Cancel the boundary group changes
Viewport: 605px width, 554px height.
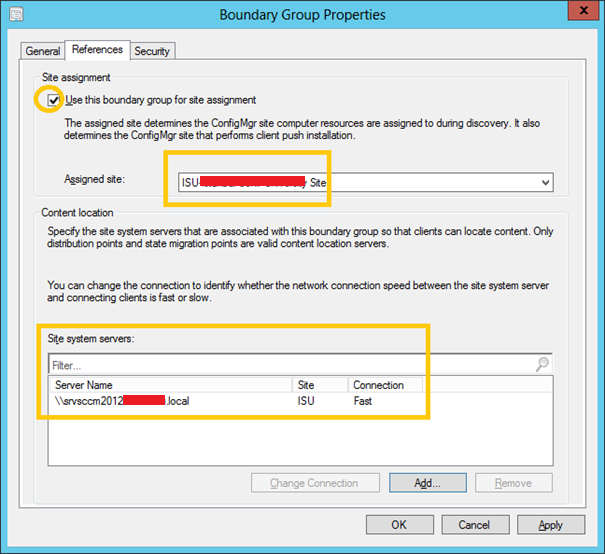tap(474, 524)
